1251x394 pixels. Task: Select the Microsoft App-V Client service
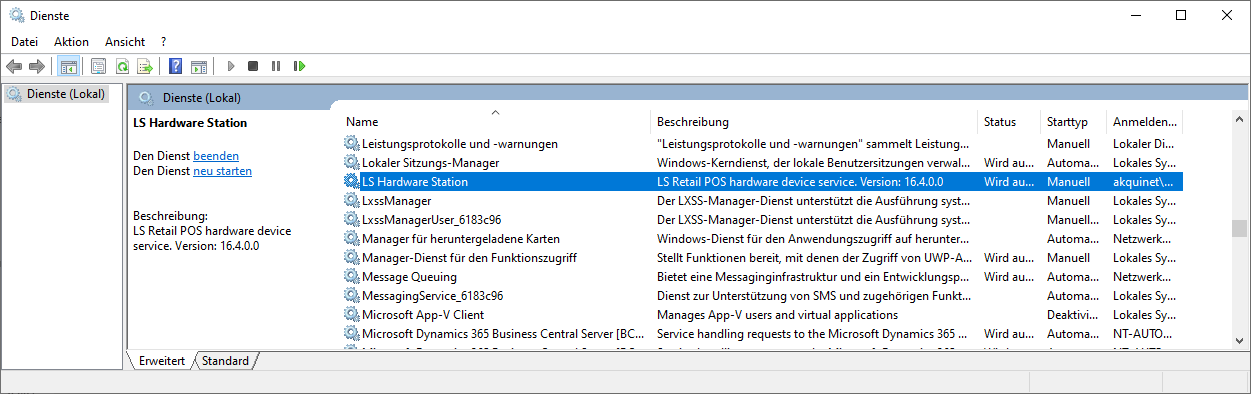(423, 315)
